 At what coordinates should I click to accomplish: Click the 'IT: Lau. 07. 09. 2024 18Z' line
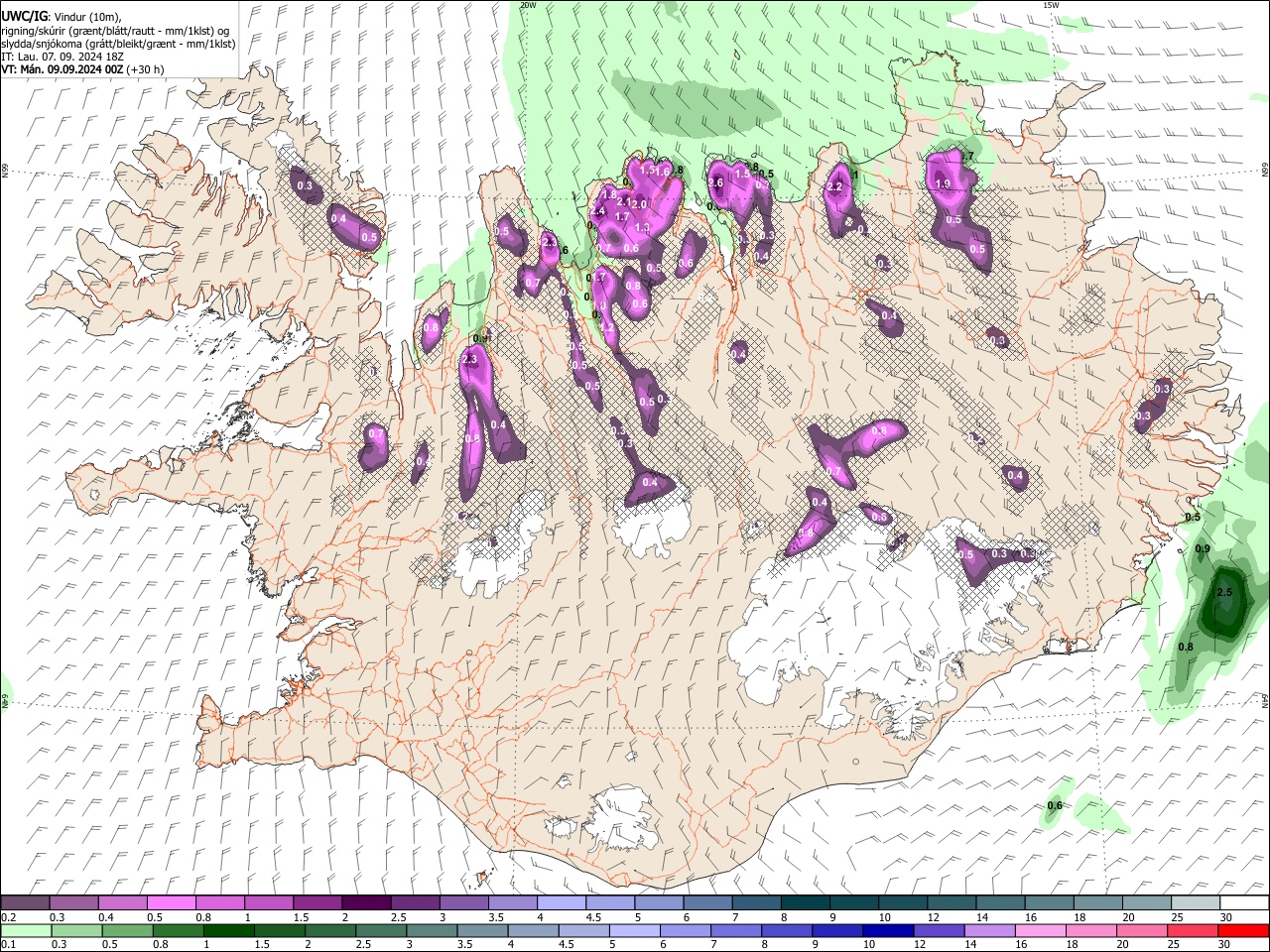coord(63,57)
